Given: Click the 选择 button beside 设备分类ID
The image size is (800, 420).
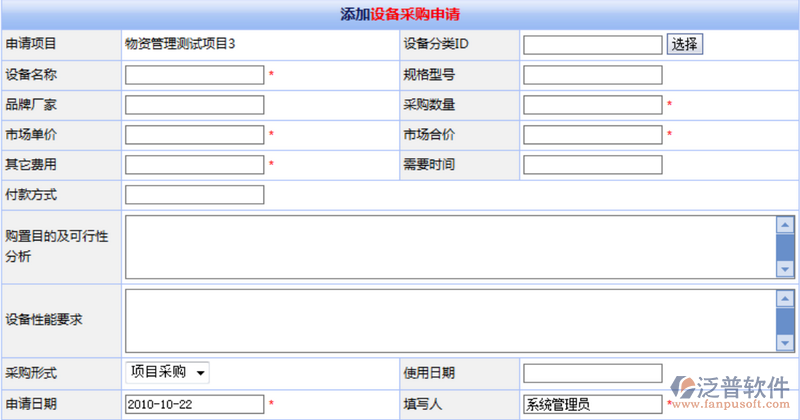Looking at the screenshot, I should (685, 44).
